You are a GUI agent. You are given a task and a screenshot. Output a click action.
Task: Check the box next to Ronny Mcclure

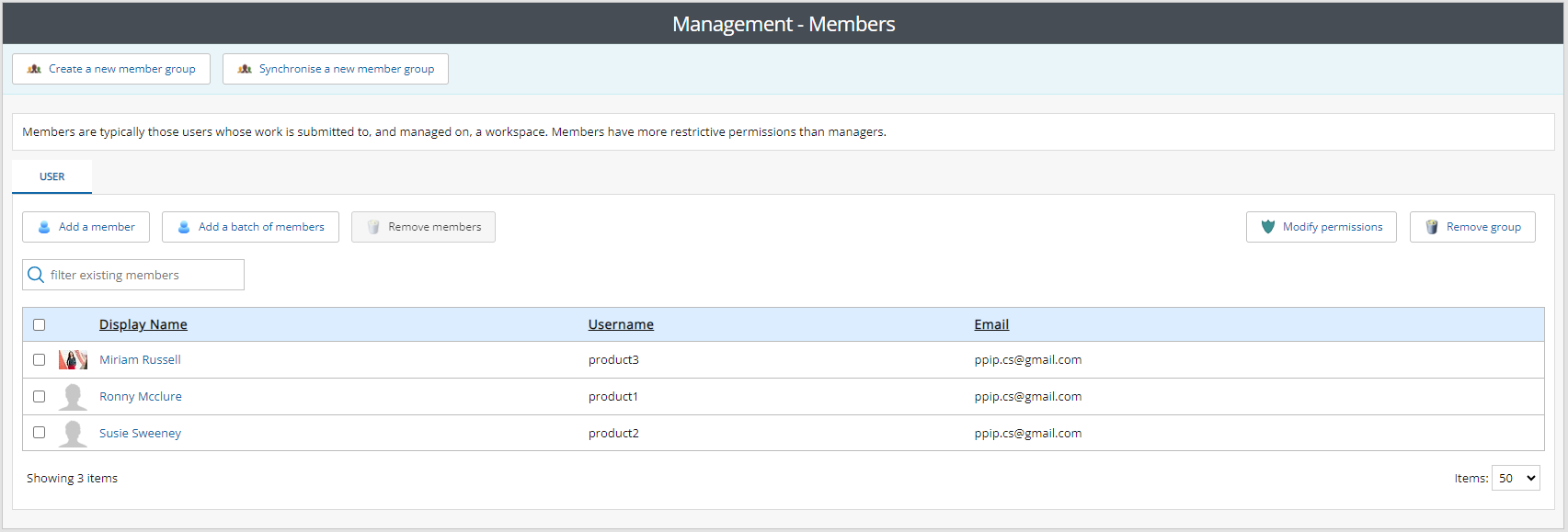(39, 397)
